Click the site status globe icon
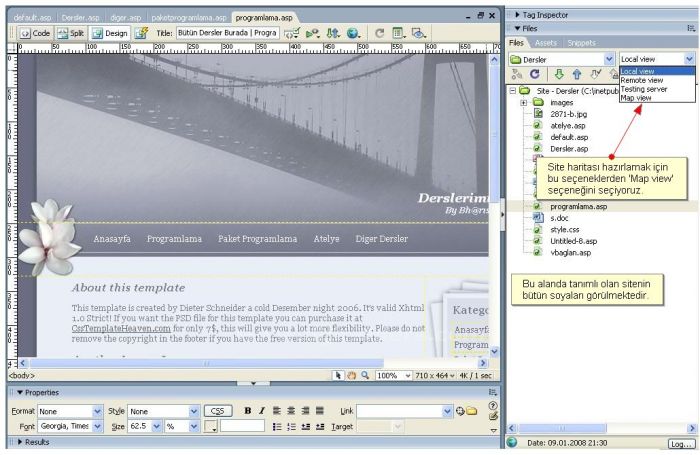This screenshot has width=700, height=455. (x=512, y=442)
